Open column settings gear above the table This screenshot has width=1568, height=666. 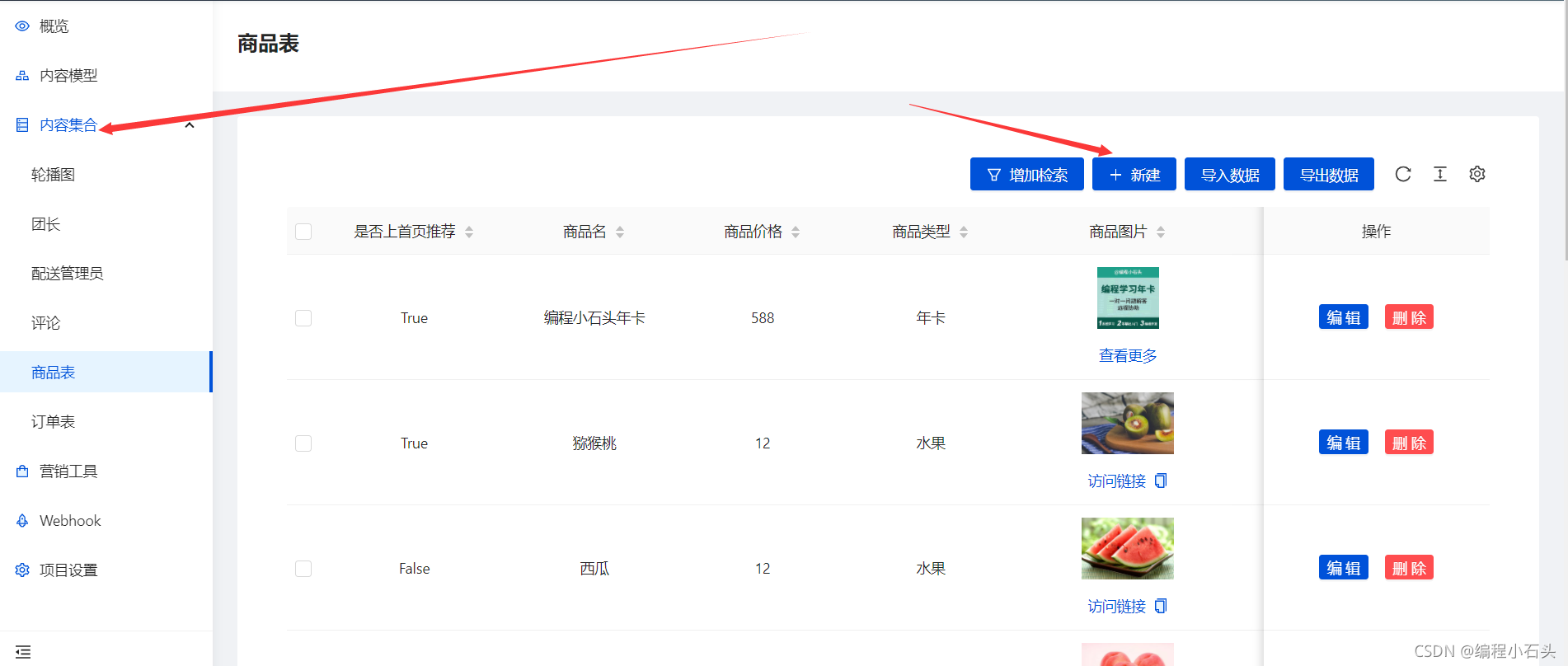coord(1477,174)
